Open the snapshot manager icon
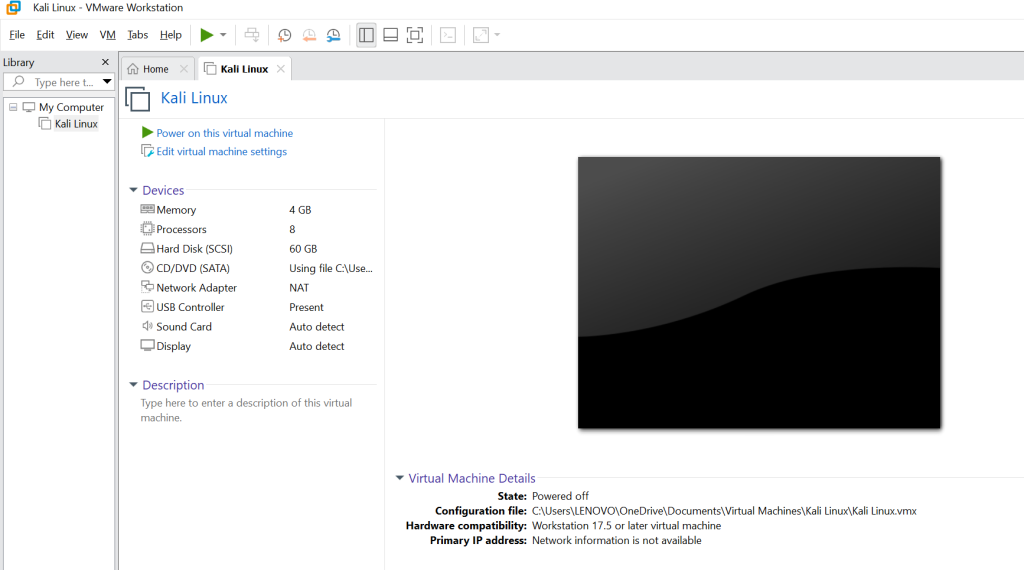Screen dimensions: 1024x570 [x=333, y=35]
